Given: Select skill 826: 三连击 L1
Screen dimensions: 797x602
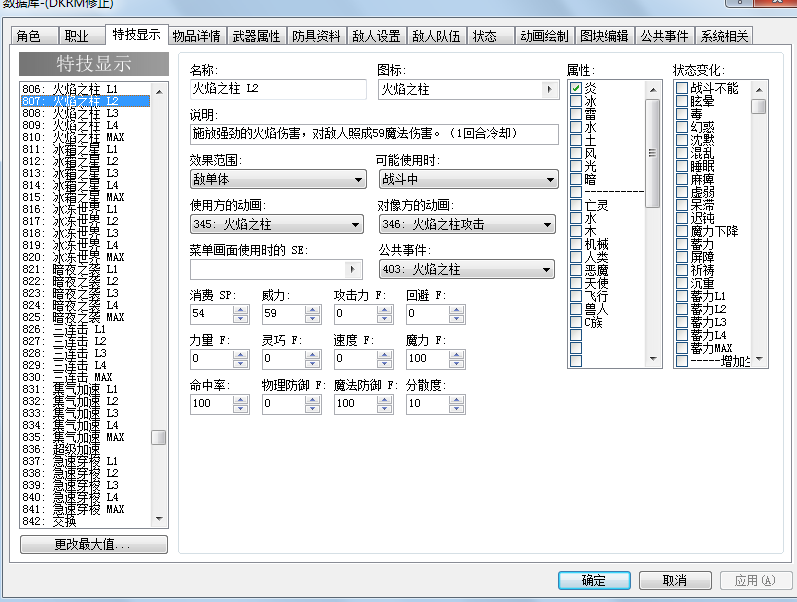Looking at the screenshot, I should (85, 329).
